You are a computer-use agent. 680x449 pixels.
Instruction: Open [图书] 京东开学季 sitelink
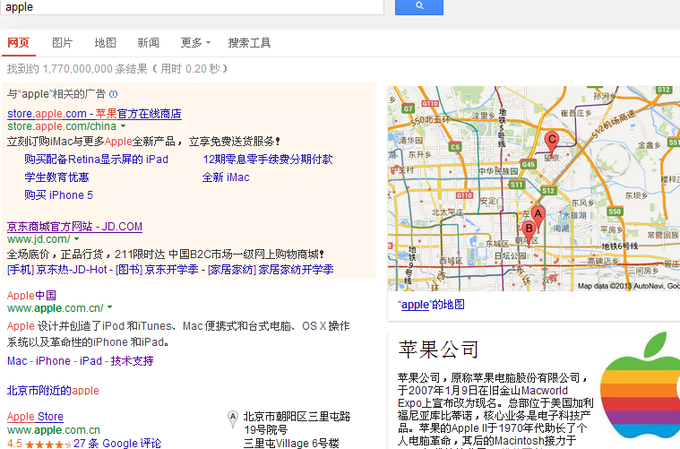point(157,269)
